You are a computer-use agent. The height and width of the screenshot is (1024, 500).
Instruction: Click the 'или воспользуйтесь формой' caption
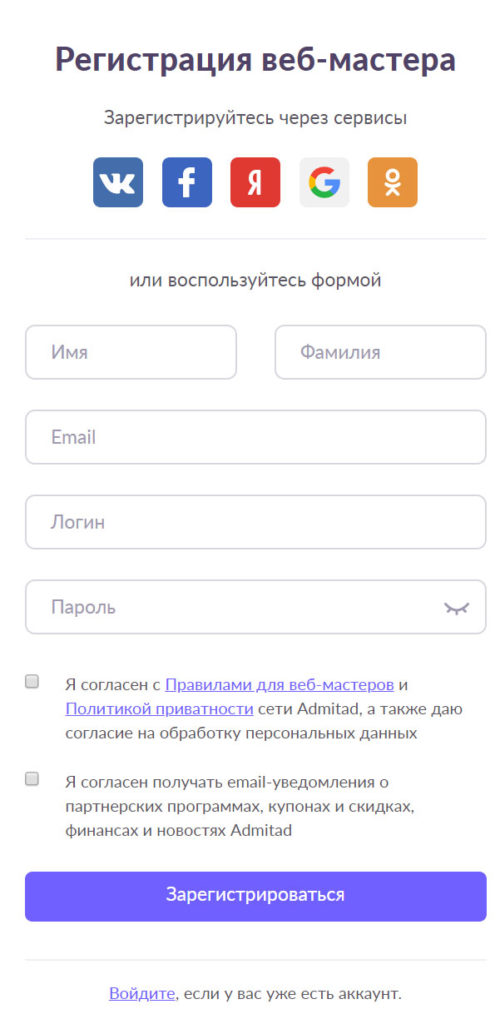[x=255, y=281]
